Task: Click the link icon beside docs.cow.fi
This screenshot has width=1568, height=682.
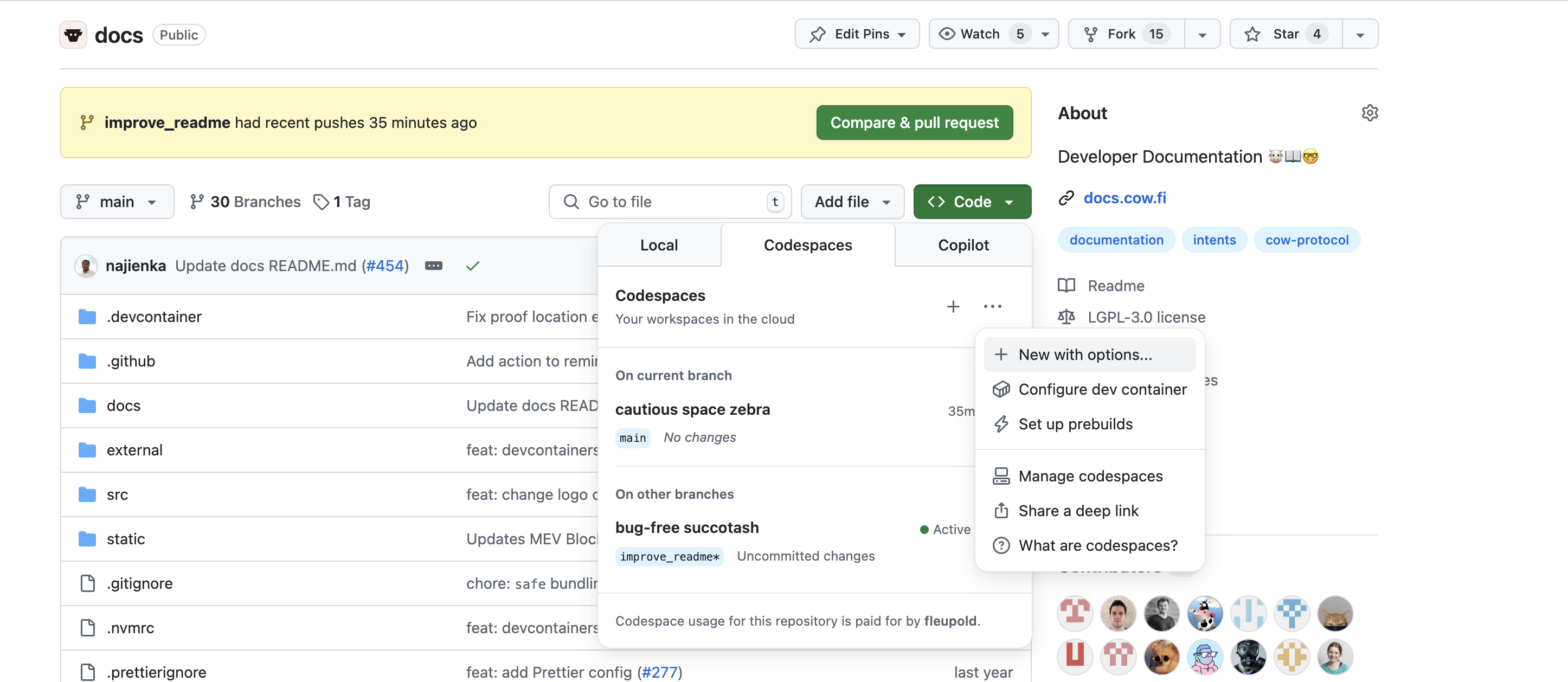Action: tap(1066, 198)
